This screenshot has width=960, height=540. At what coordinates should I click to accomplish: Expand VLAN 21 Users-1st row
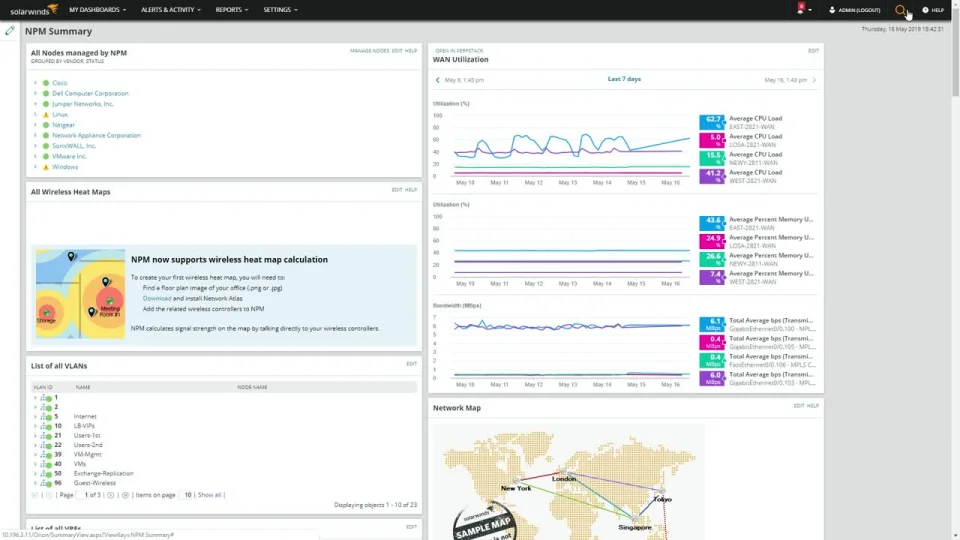(x=35, y=435)
